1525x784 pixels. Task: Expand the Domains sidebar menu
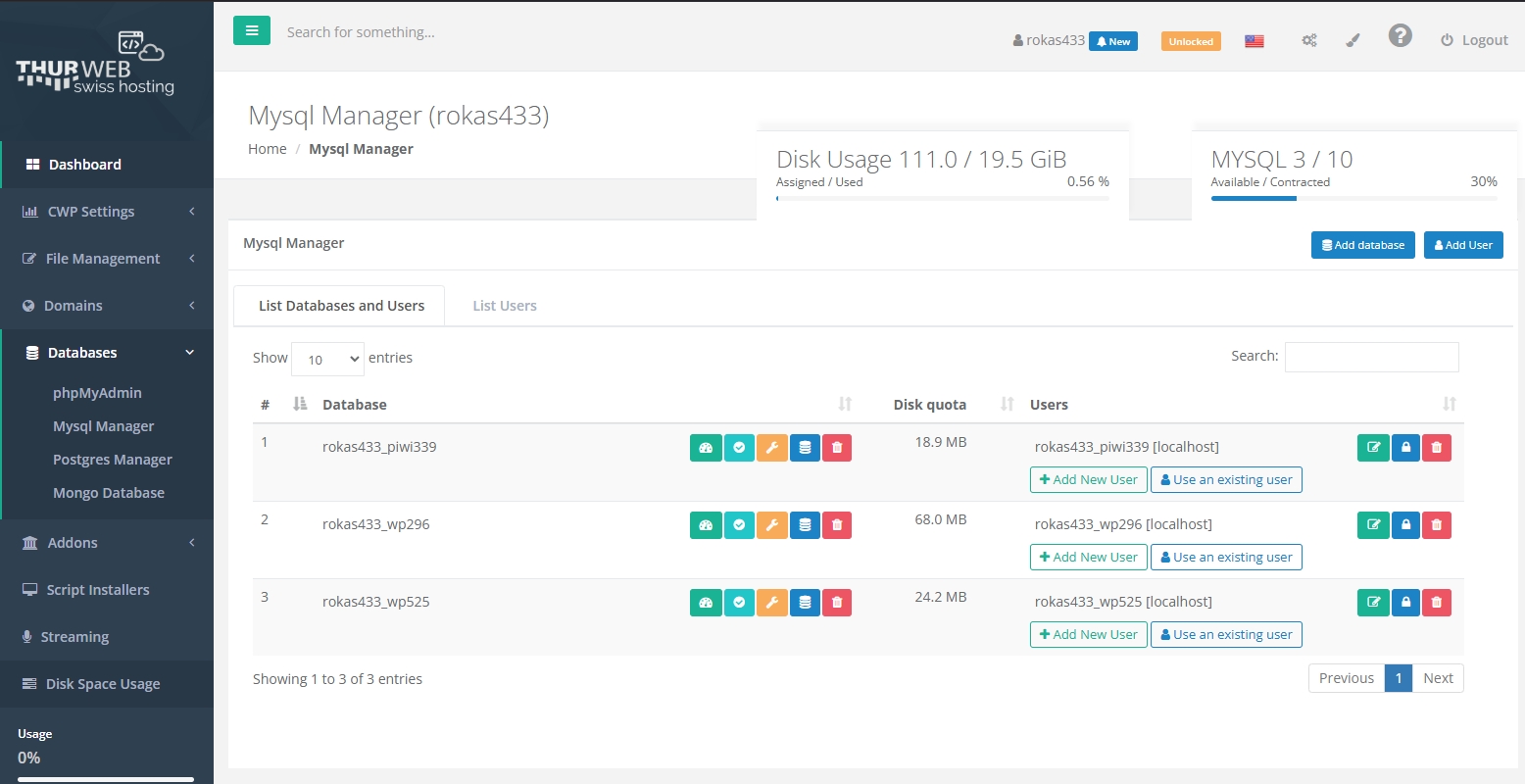(x=107, y=306)
